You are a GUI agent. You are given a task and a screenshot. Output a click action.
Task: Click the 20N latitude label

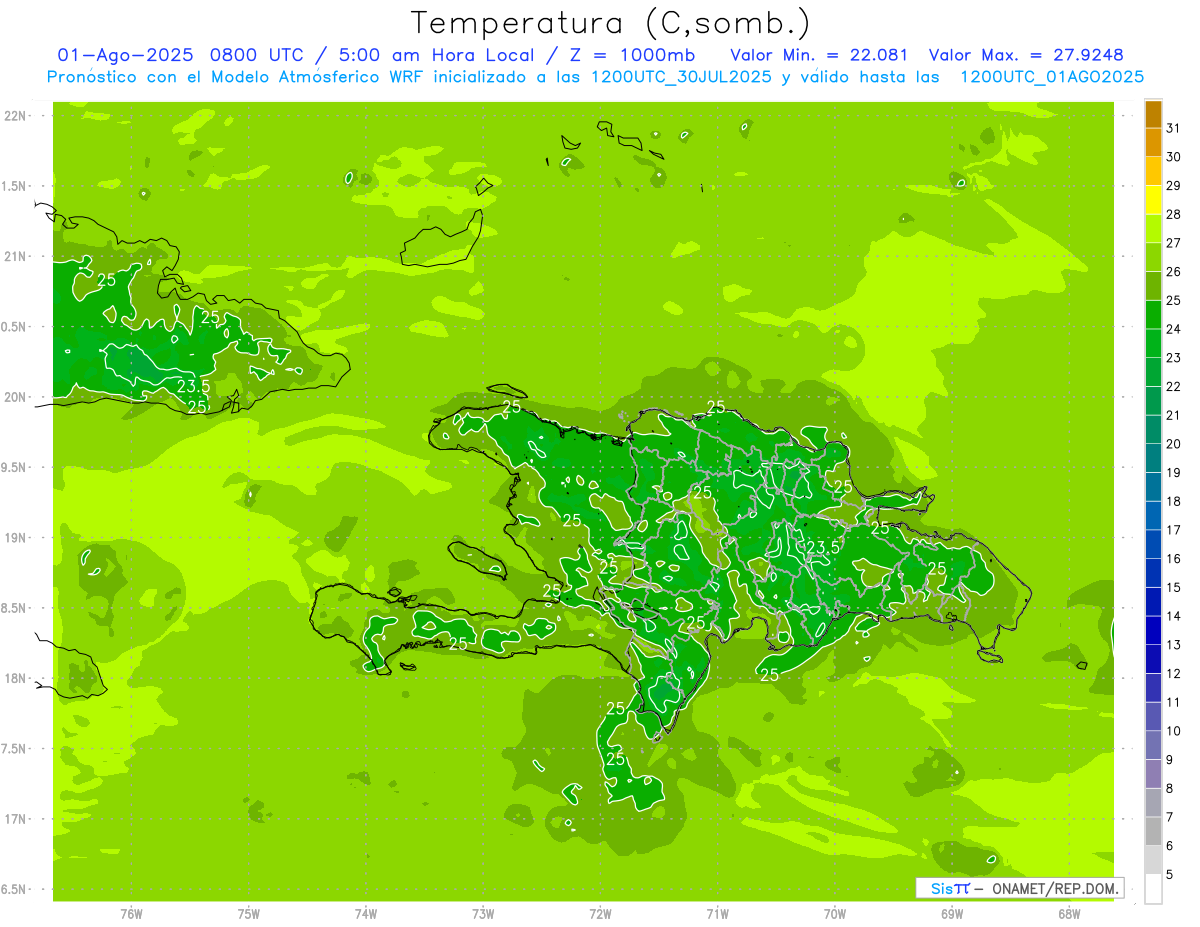click(15, 397)
